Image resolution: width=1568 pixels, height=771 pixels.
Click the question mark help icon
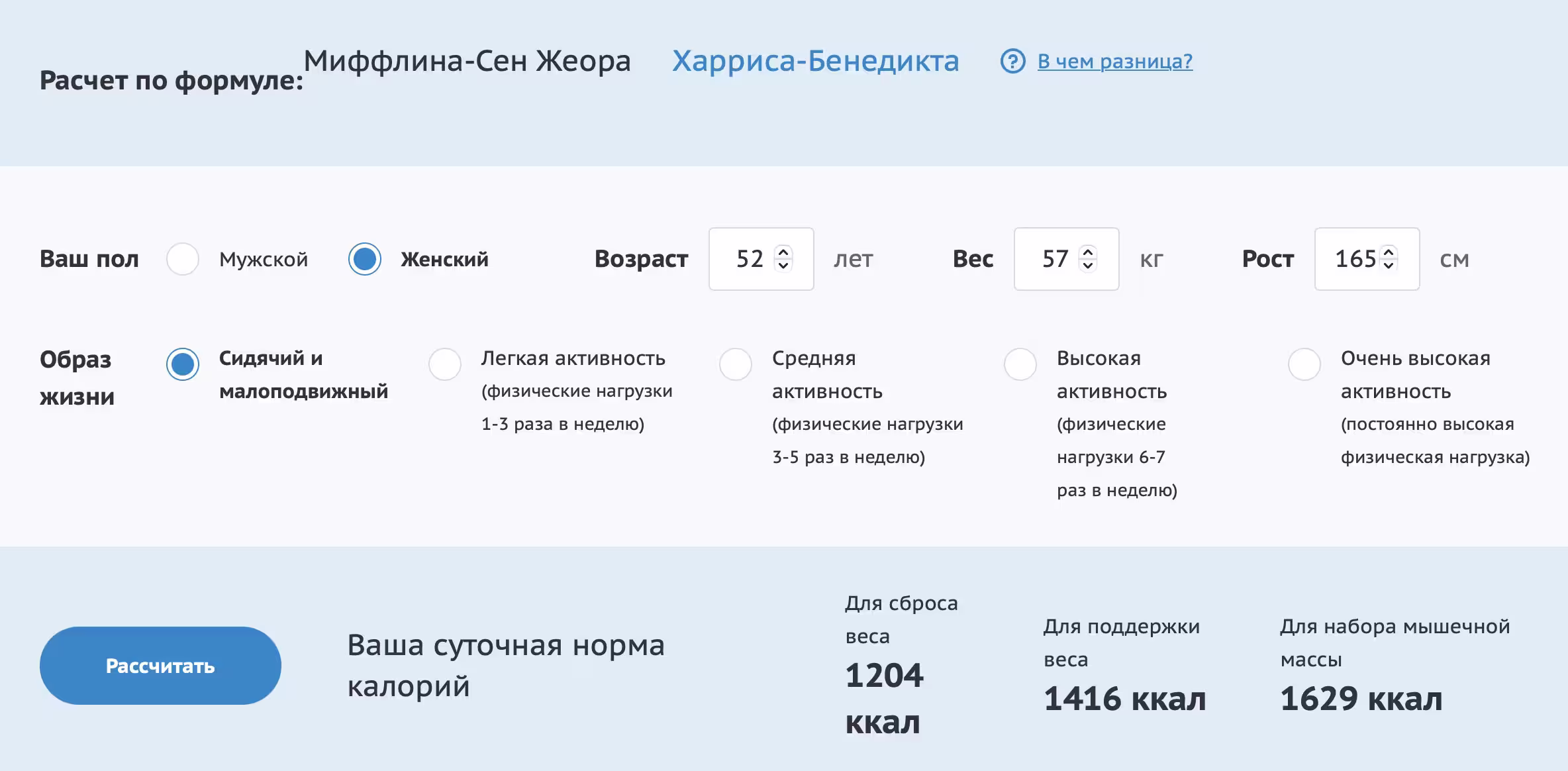1012,62
